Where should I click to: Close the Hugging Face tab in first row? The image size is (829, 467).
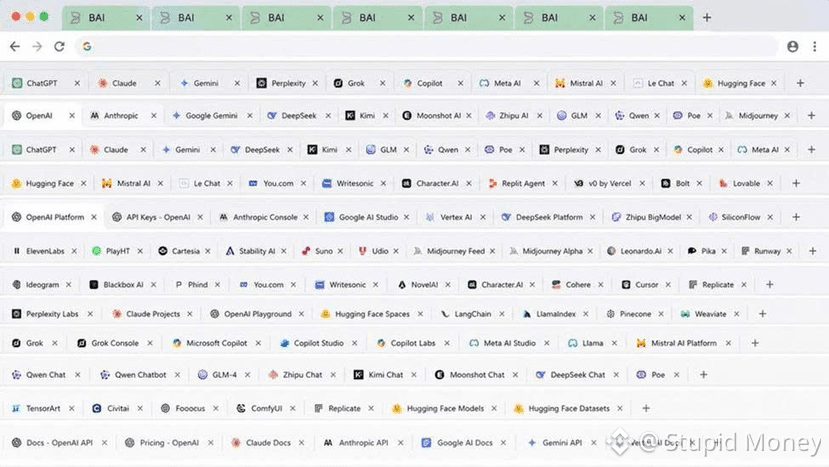pos(774,83)
